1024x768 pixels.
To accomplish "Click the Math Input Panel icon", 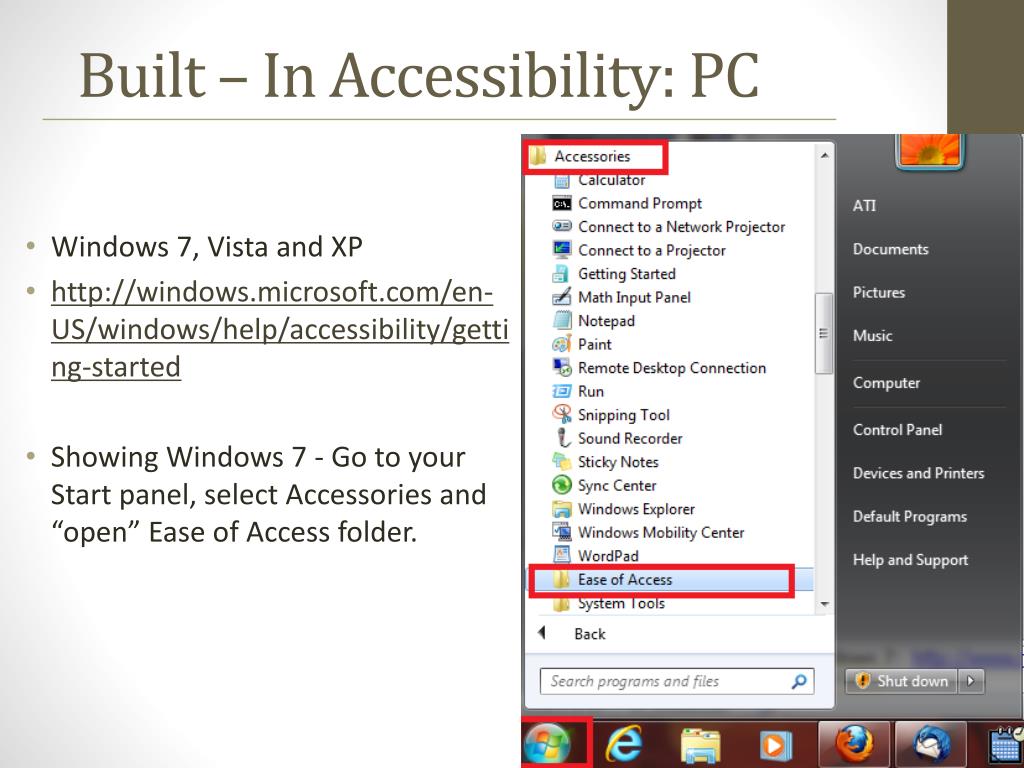I will tap(562, 297).
